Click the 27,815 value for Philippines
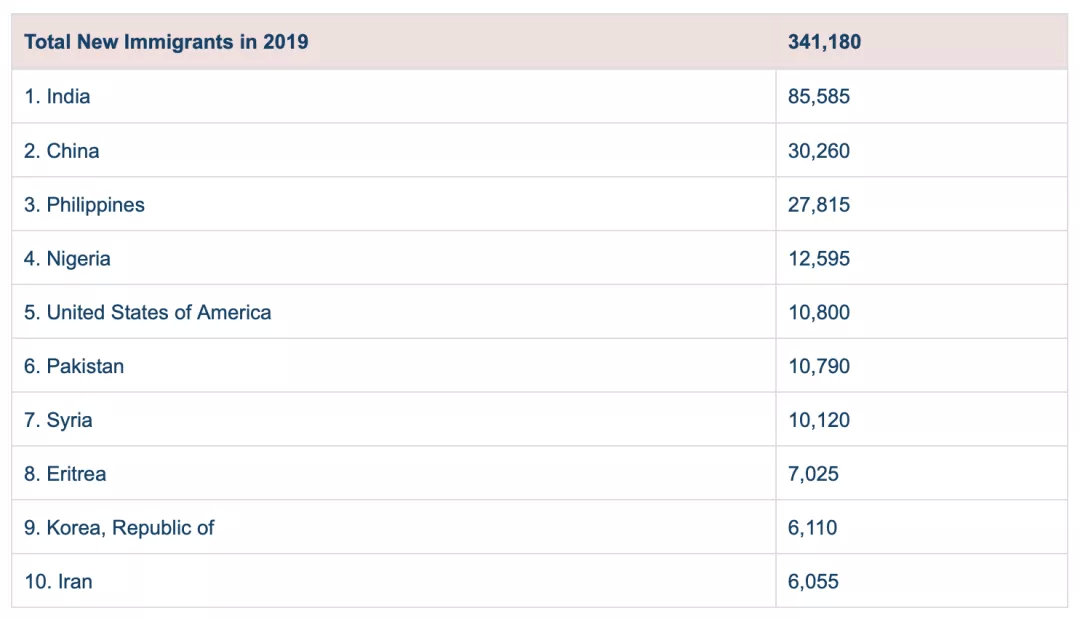Image resolution: width=1080 pixels, height=619 pixels. 818,205
